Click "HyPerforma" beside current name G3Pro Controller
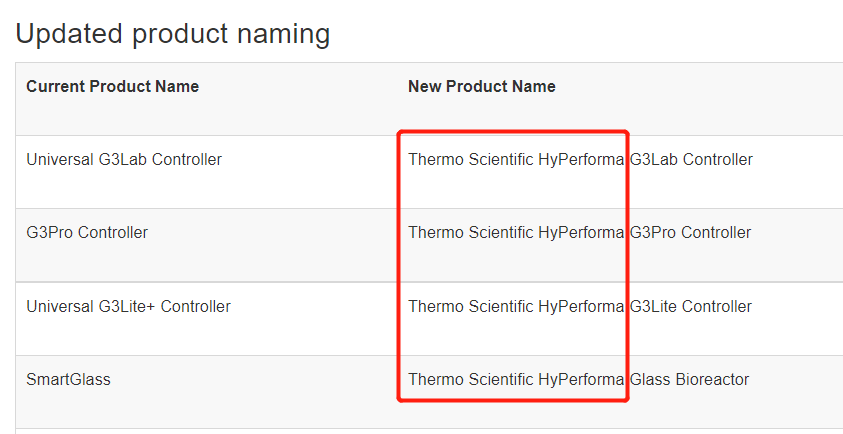The width and height of the screenshot is (843, 434). [580, 233]
